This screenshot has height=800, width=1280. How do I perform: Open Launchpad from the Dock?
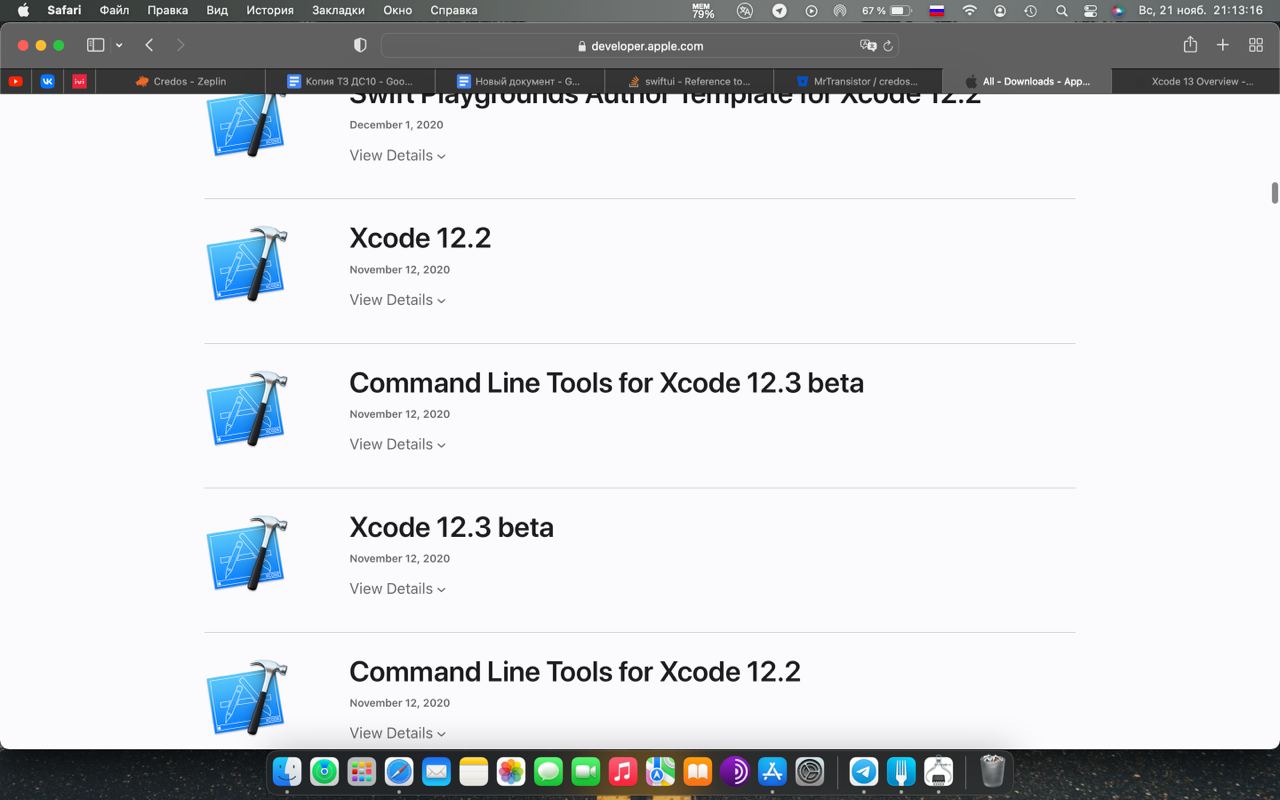coord(361,771)
